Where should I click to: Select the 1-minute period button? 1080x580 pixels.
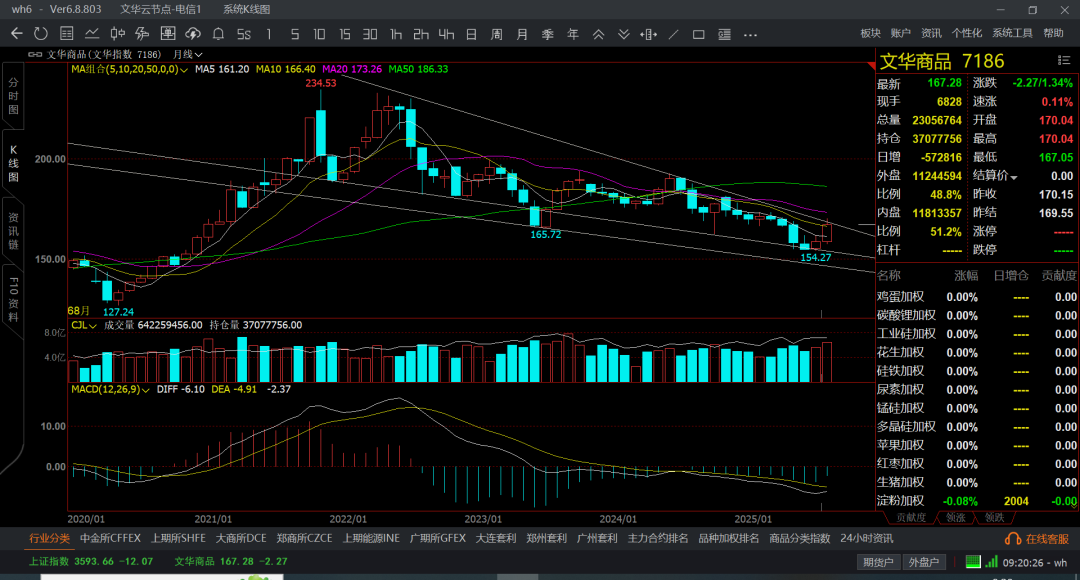(269, 34)
